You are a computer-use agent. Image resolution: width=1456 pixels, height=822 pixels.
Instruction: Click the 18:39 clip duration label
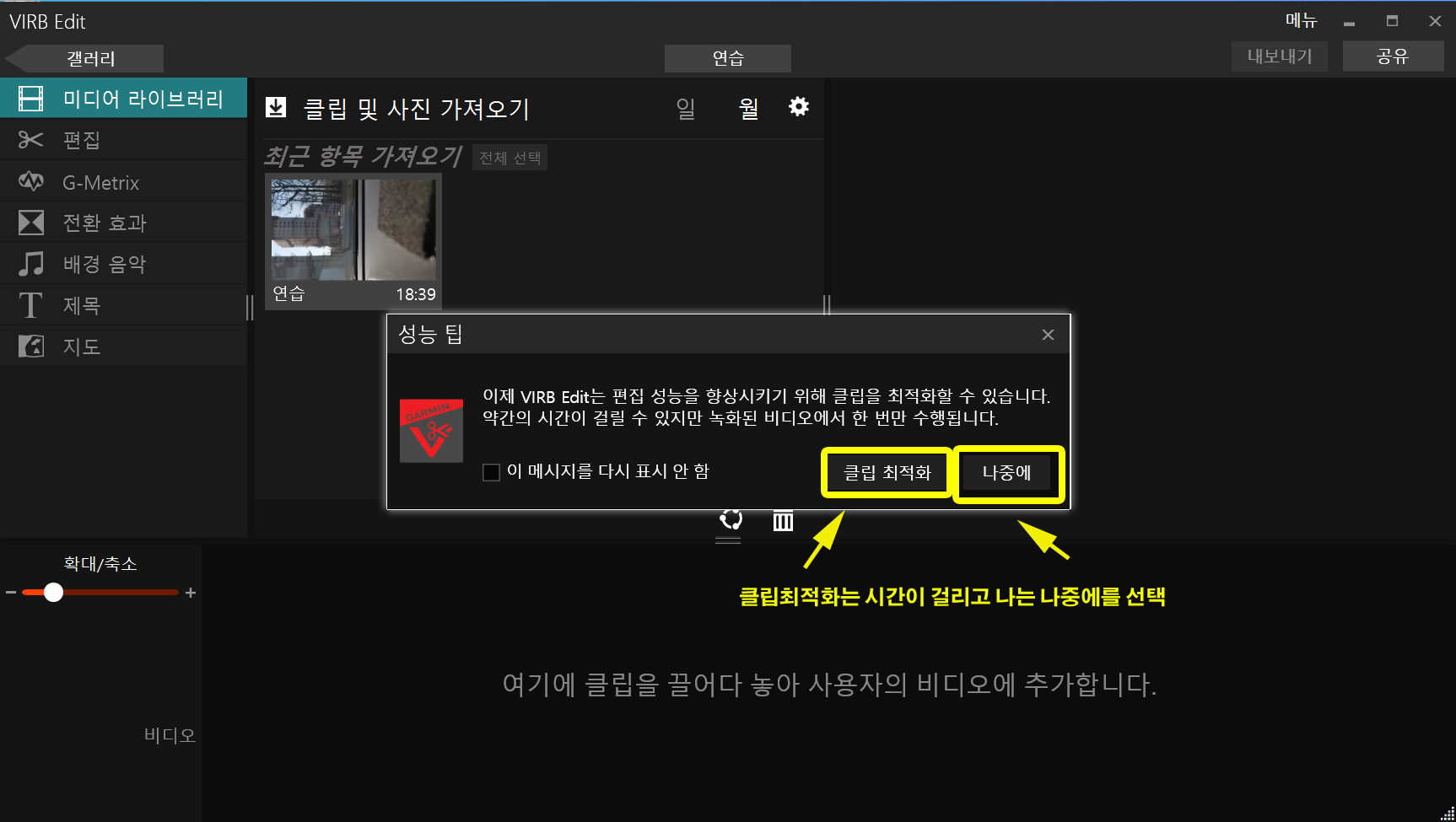coord(416,294)
